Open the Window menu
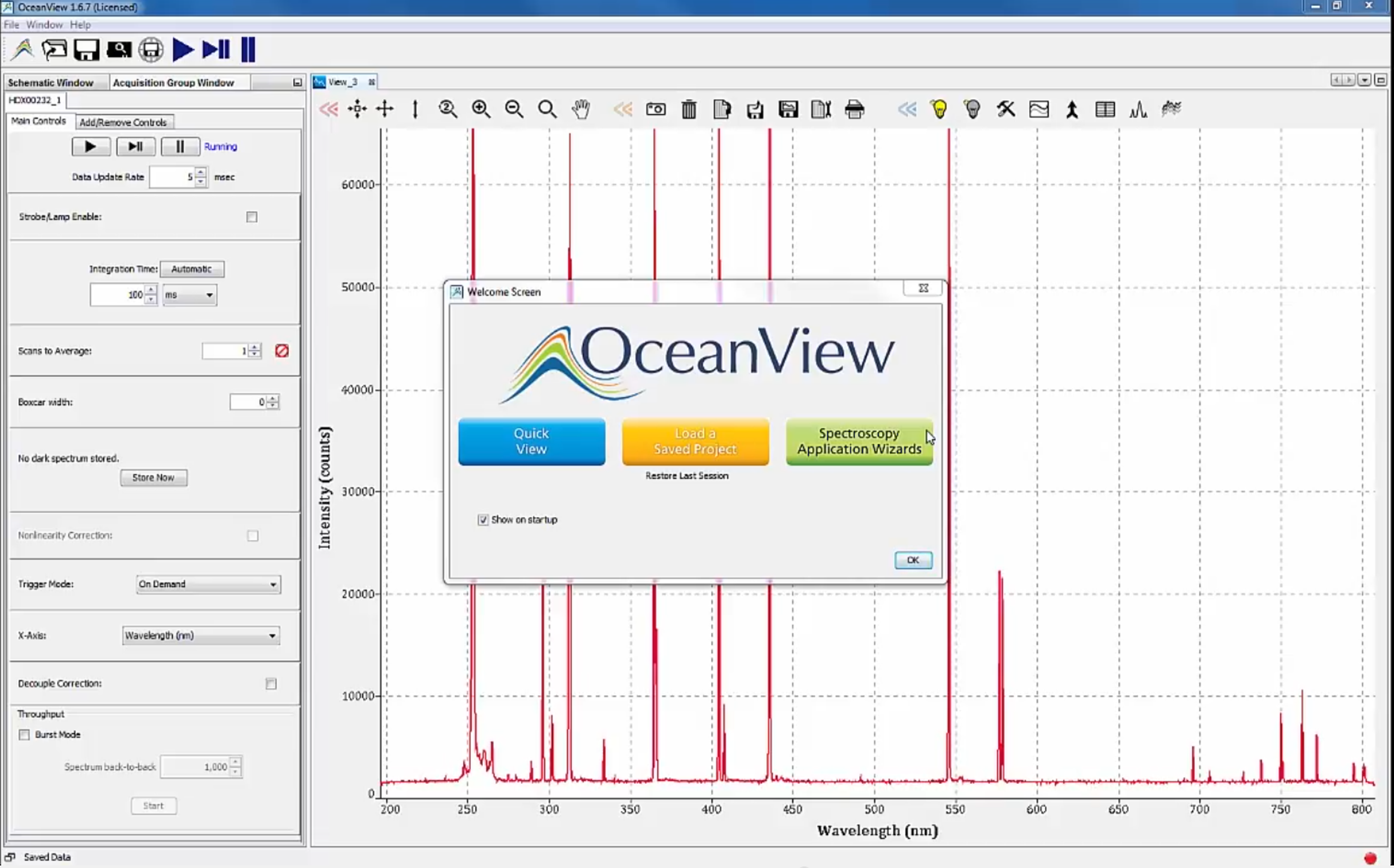Viewport: 1394px width, 868px height. click(x=44, y=25)
